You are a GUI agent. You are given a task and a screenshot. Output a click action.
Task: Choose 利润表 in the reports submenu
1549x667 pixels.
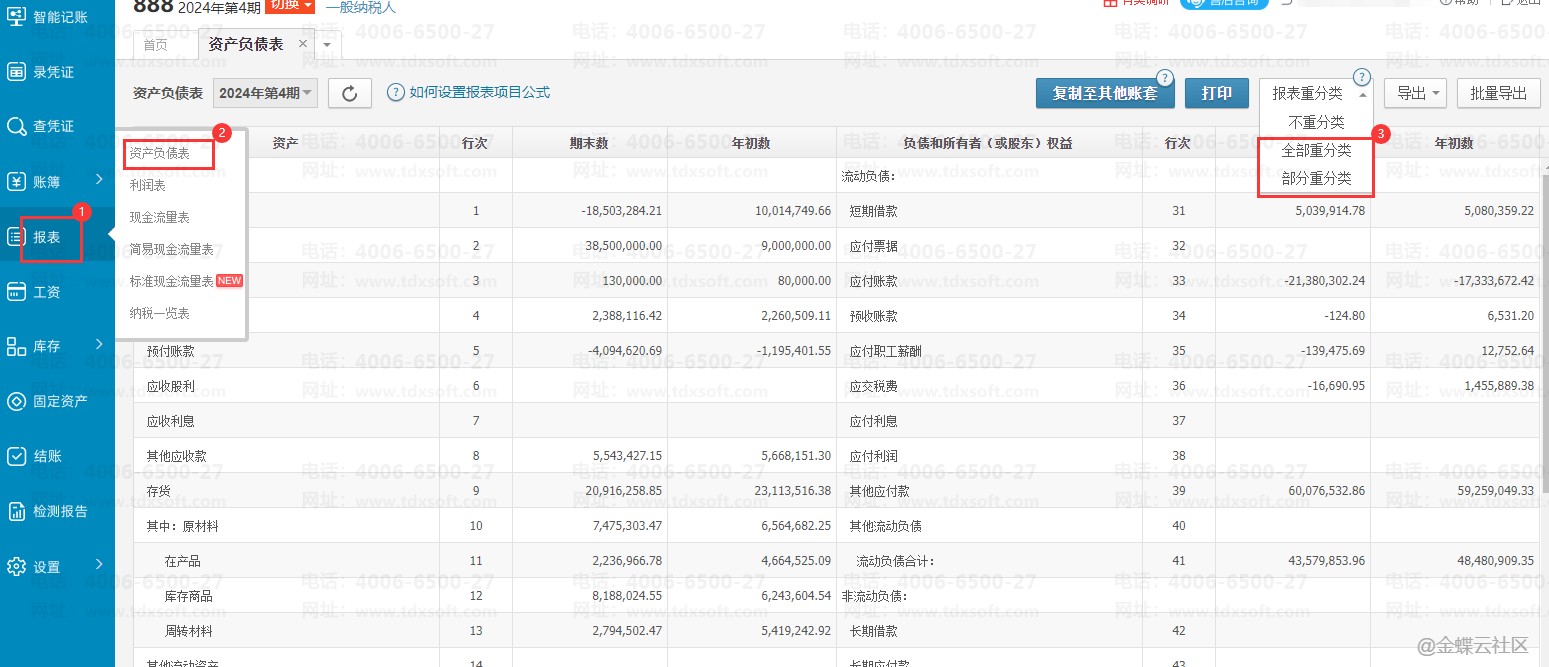tap(148, 185)
